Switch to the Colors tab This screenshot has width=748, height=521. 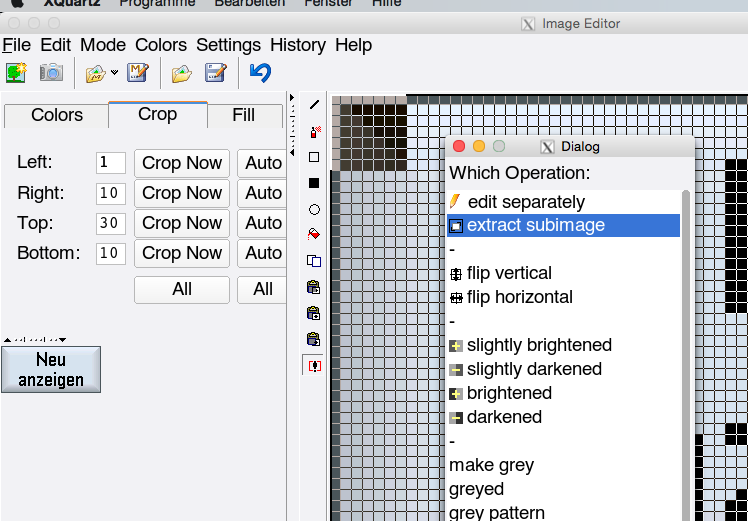point(57,115)
